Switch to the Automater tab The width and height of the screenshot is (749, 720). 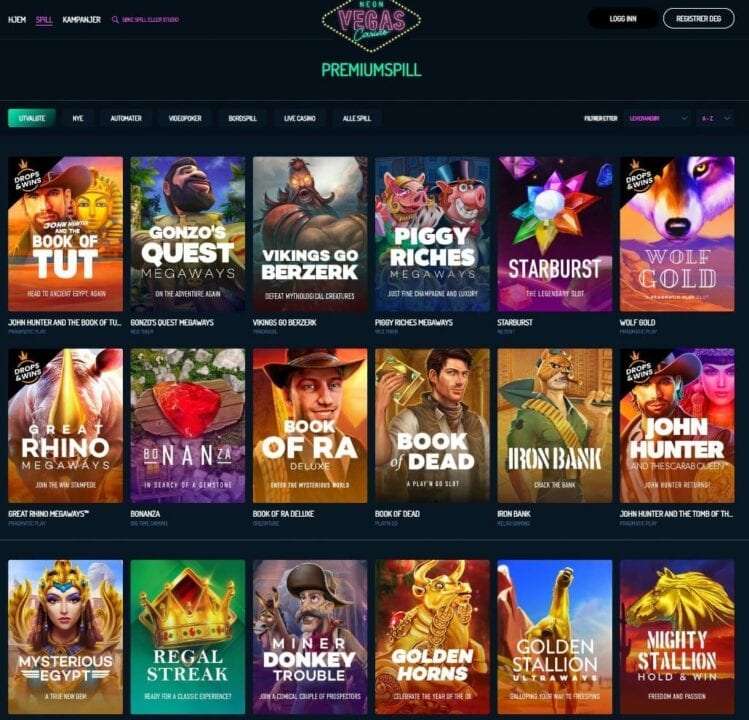pos(126,118)
